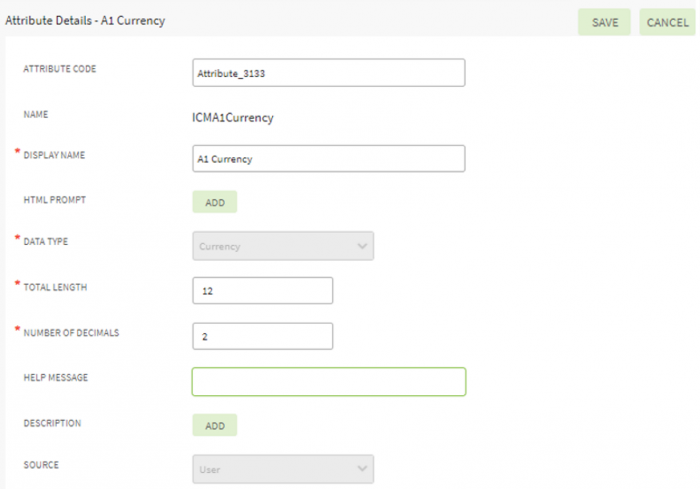The height and width of the screenshot is (489, 700).
Task: Add a Description using ADD button
Action: pyautogui.click(x=214, y=425)
